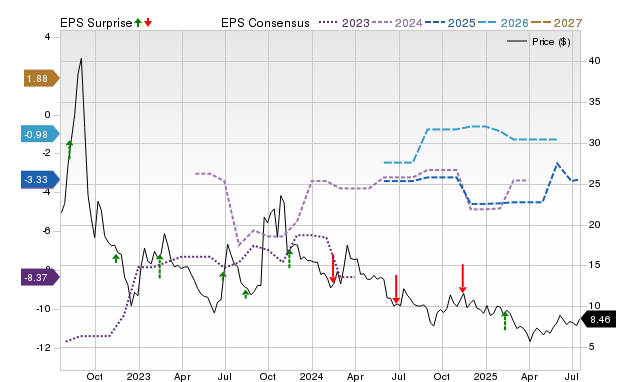Click the 2023 year label on the x-axis
The image size is (640, 382).
(x=138, y=376)
